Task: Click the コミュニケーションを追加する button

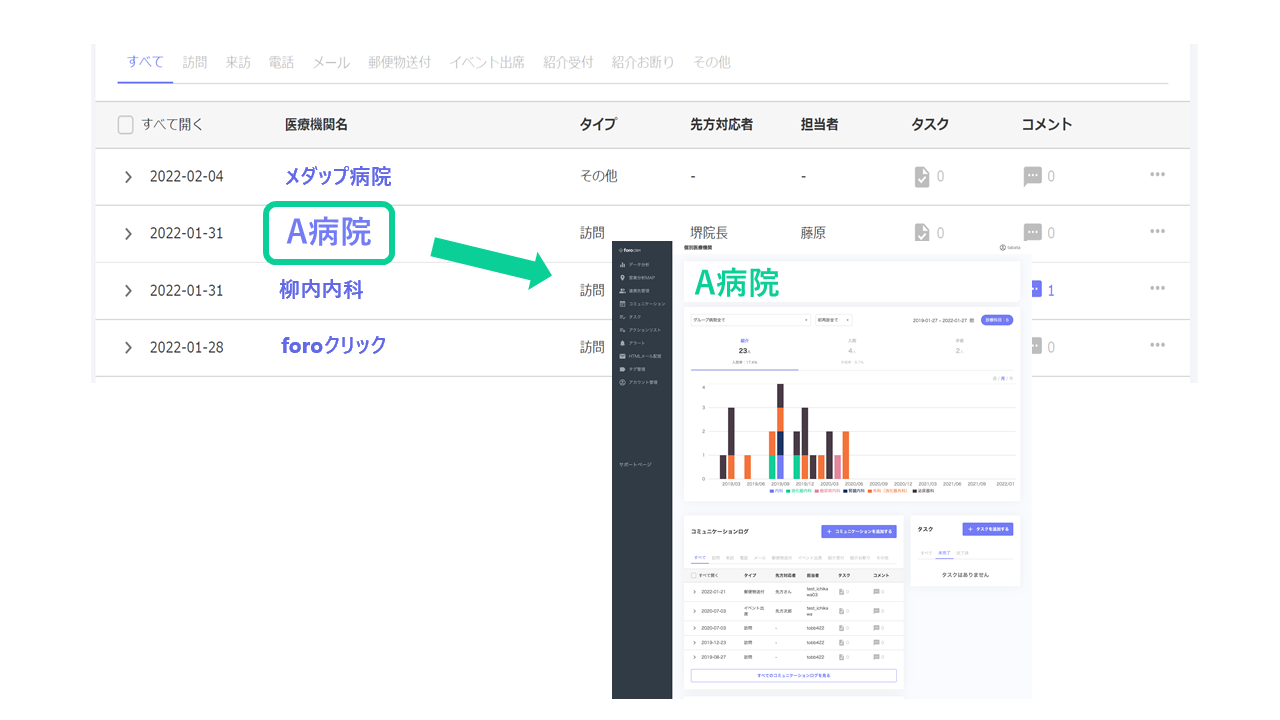Action: (859, 532)
